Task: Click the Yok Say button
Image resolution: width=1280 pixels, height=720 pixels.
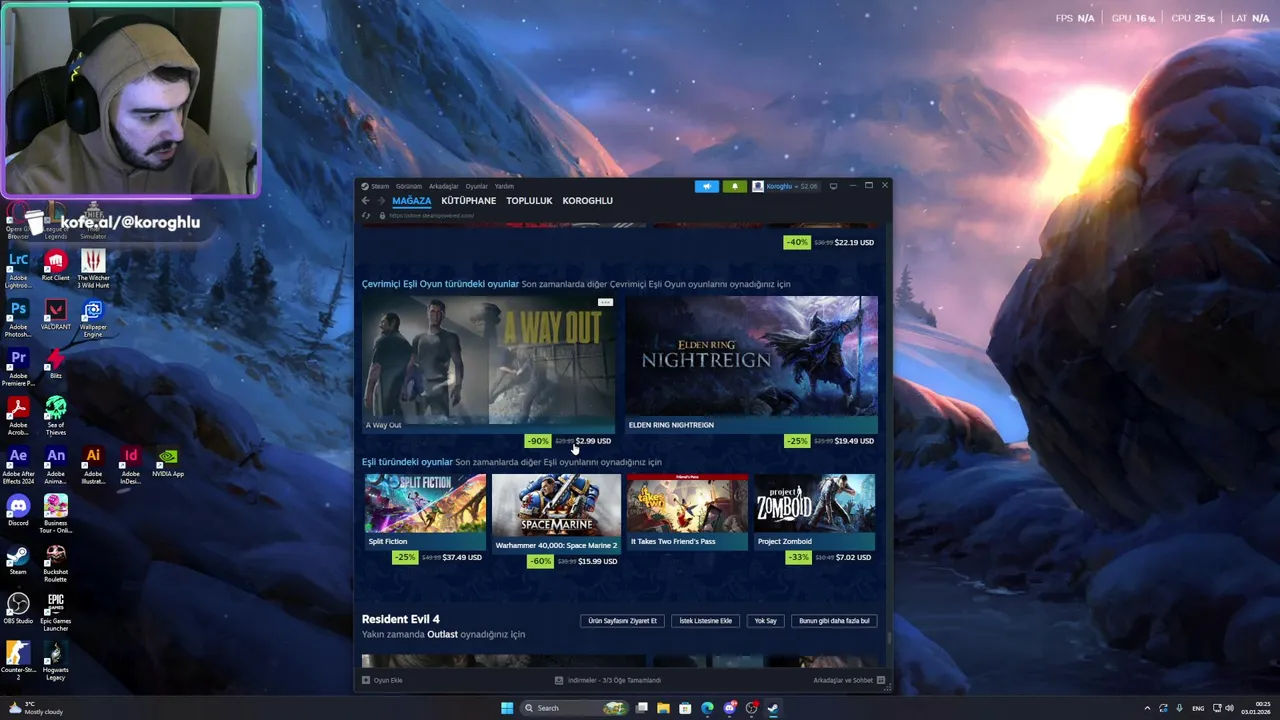Action: [765, 621]
